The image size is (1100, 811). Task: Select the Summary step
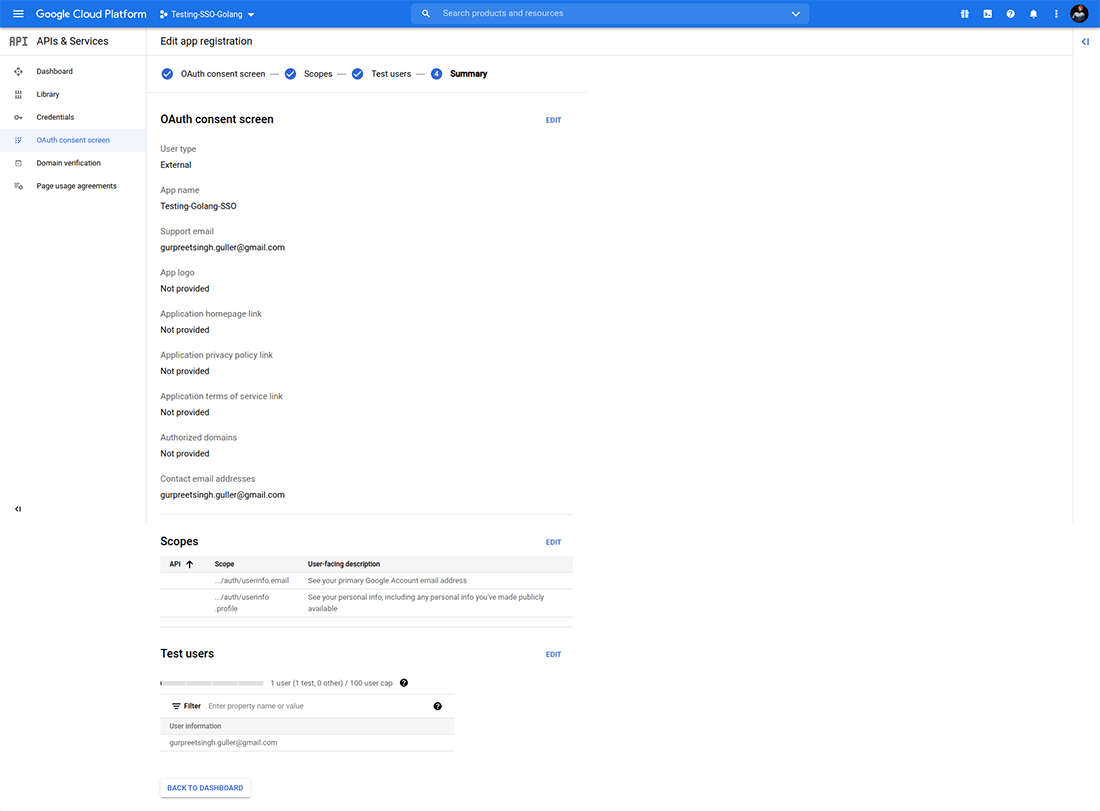[469, 74]
